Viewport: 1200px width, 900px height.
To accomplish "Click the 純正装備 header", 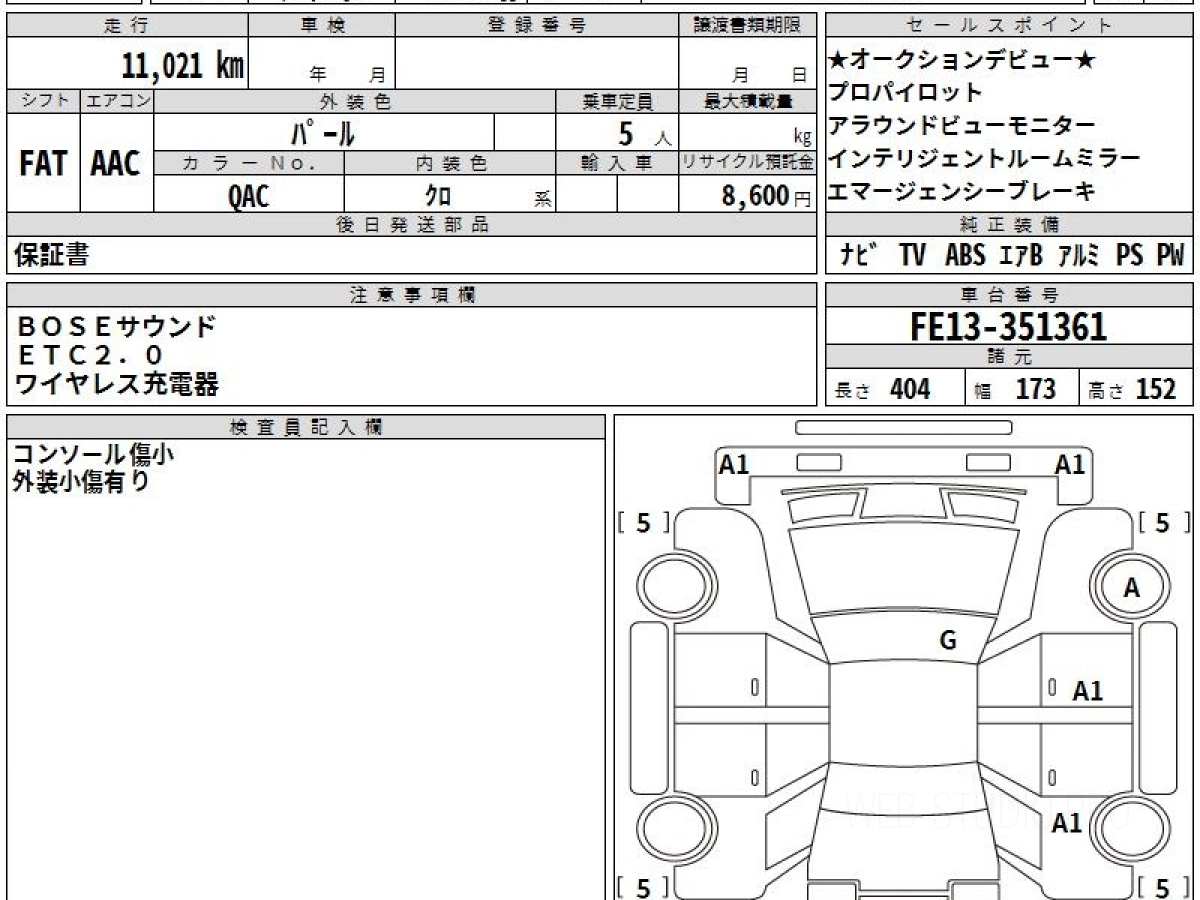I will (1010, 225).
